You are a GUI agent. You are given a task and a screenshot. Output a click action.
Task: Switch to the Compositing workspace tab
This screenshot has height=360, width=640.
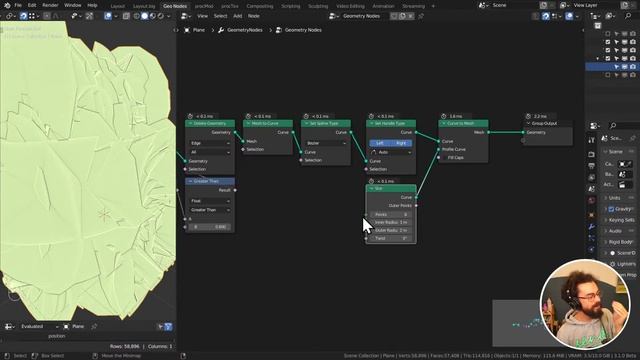(260, 6)
